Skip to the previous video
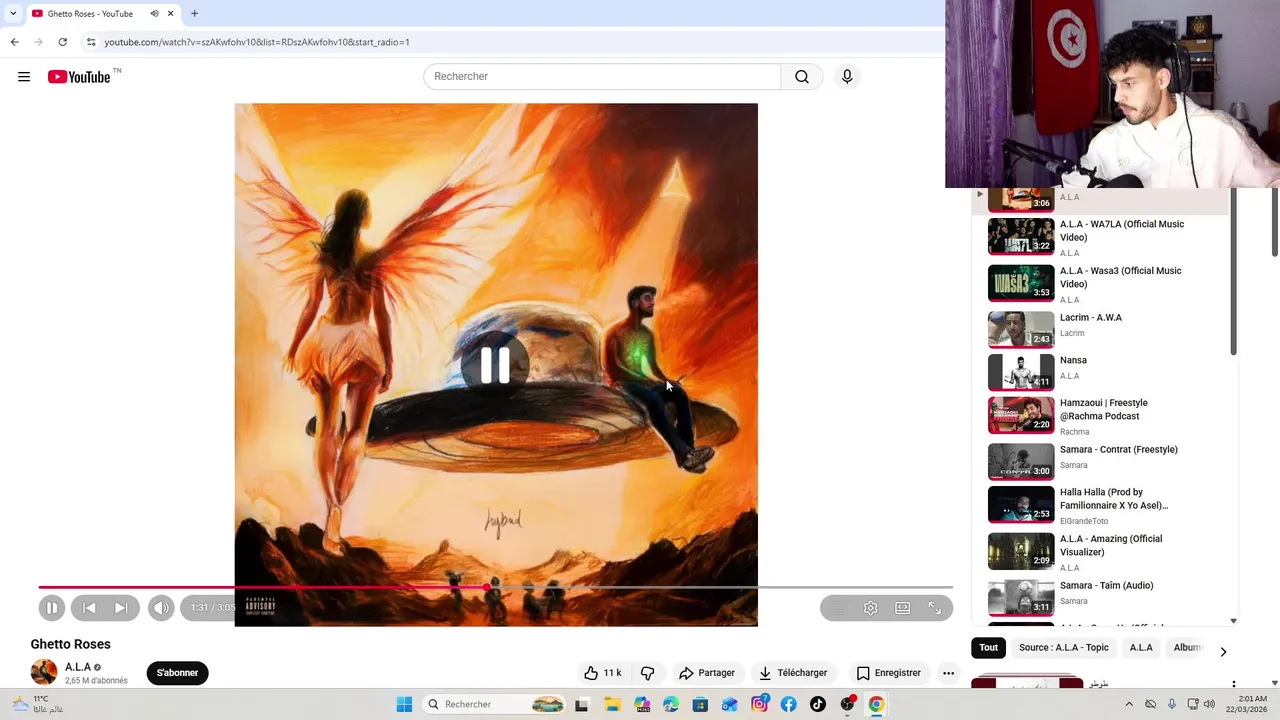The image size is (1280, 720). click(x=89, y=608)
